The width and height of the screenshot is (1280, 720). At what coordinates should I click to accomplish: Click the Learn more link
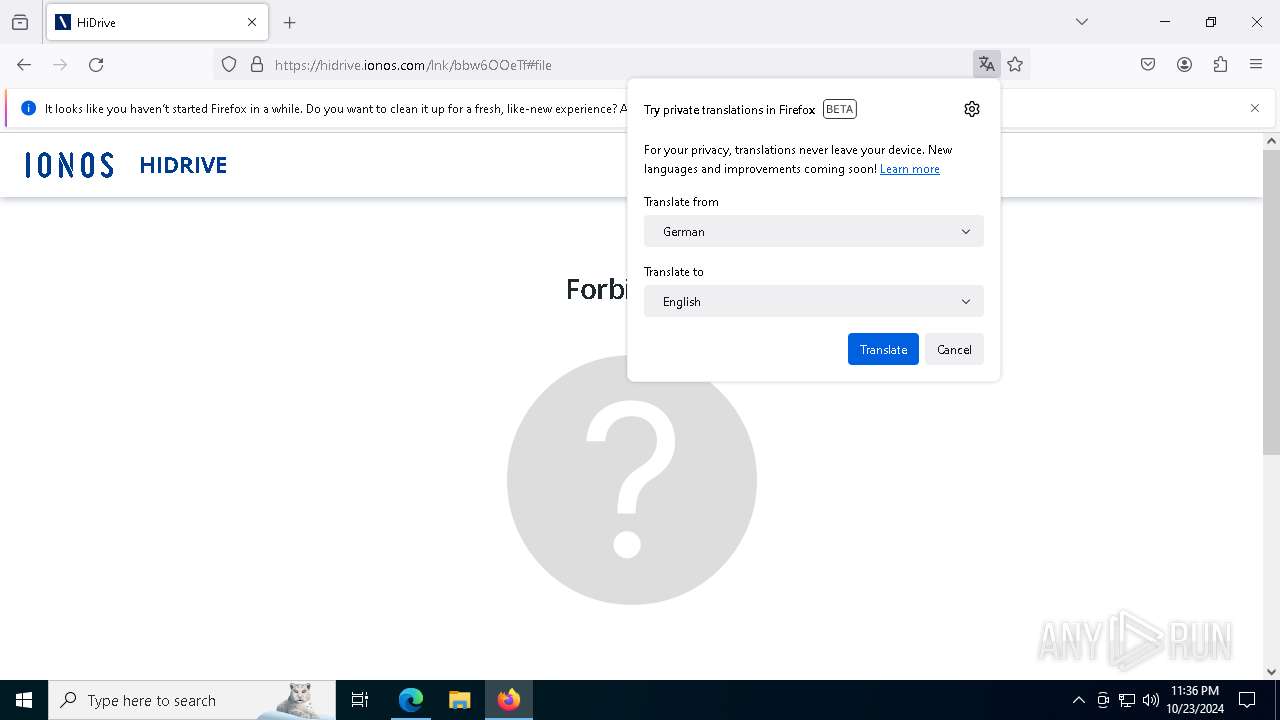pos(909,169)
